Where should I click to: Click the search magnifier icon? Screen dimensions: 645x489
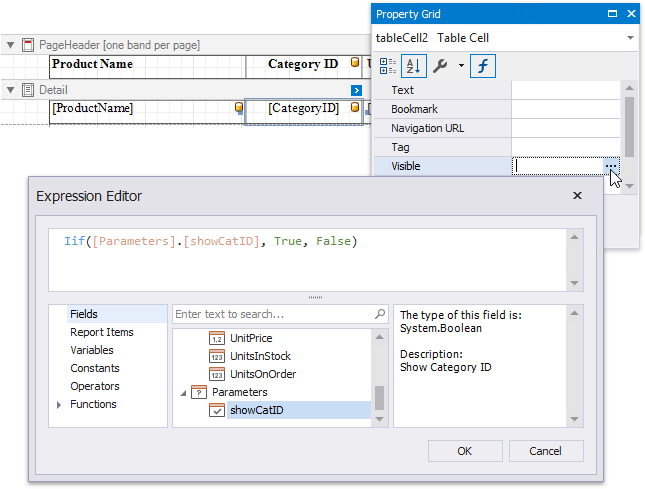pos(380,314)
